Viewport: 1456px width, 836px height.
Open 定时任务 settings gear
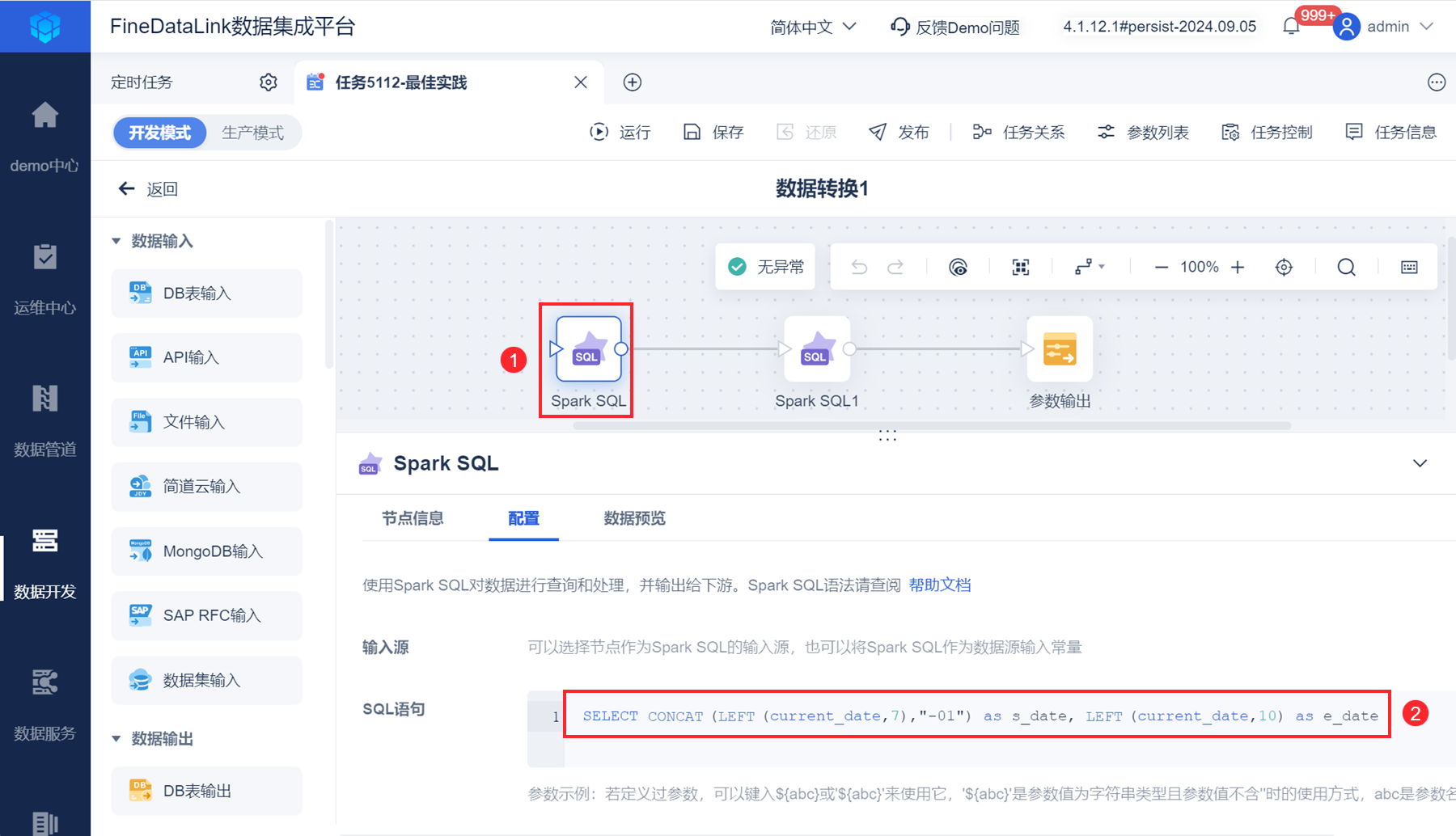(269, 82)
